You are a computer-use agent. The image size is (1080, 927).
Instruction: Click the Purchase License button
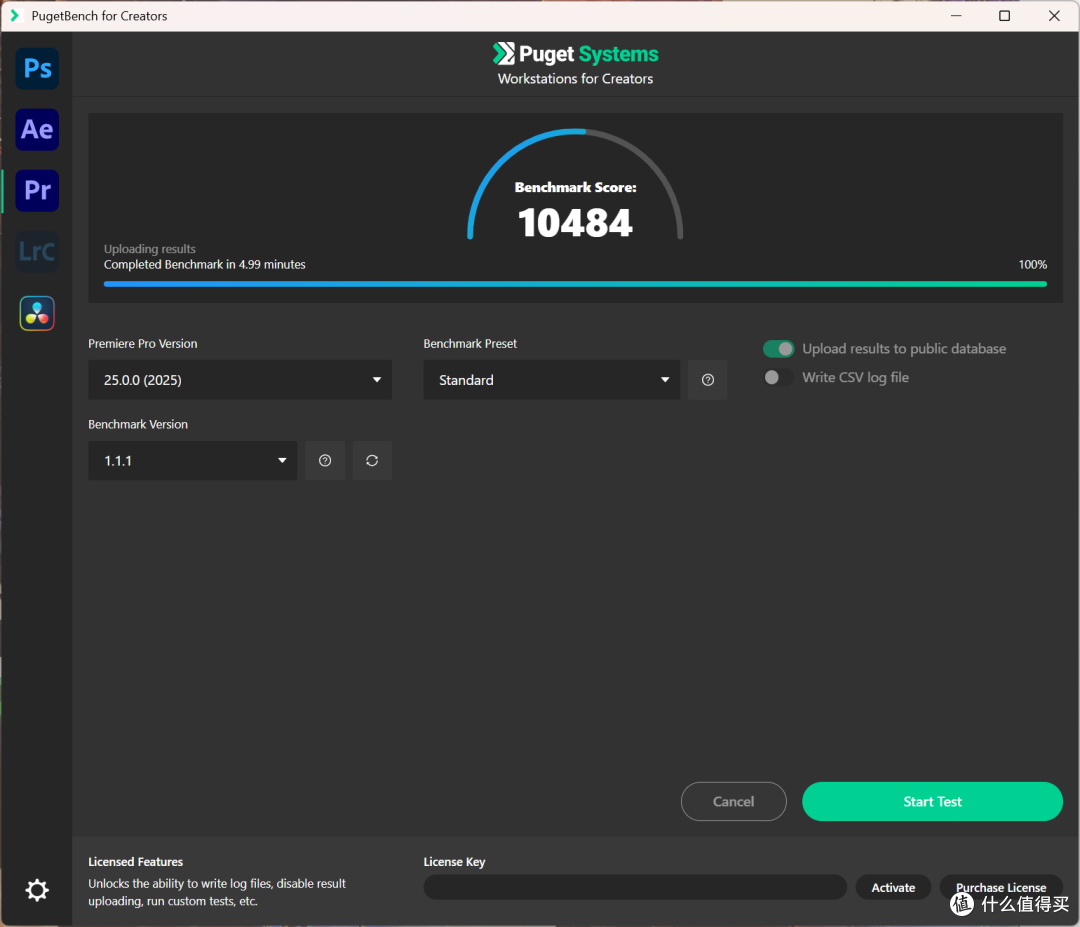pyautogui.click(x=1000, y=887)
